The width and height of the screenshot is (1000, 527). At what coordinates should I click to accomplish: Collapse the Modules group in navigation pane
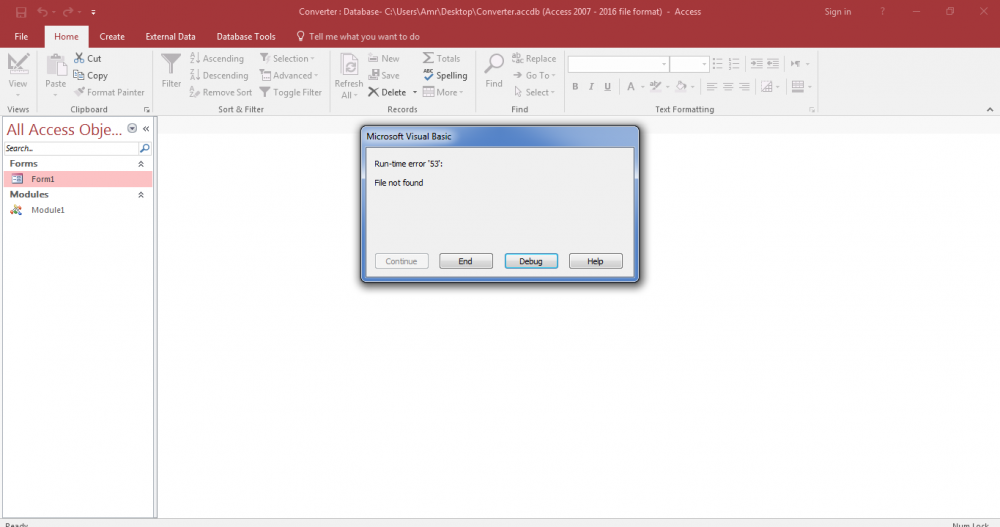click(141, 195)
